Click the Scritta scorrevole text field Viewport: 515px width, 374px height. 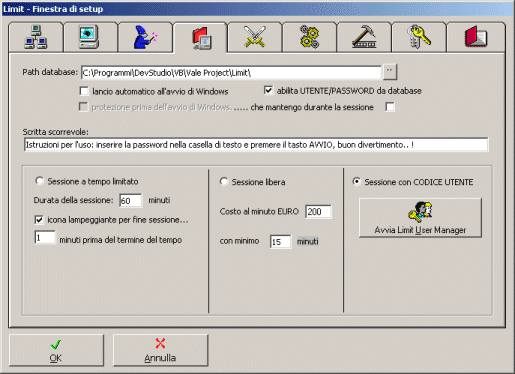click(x=256, y=145)
